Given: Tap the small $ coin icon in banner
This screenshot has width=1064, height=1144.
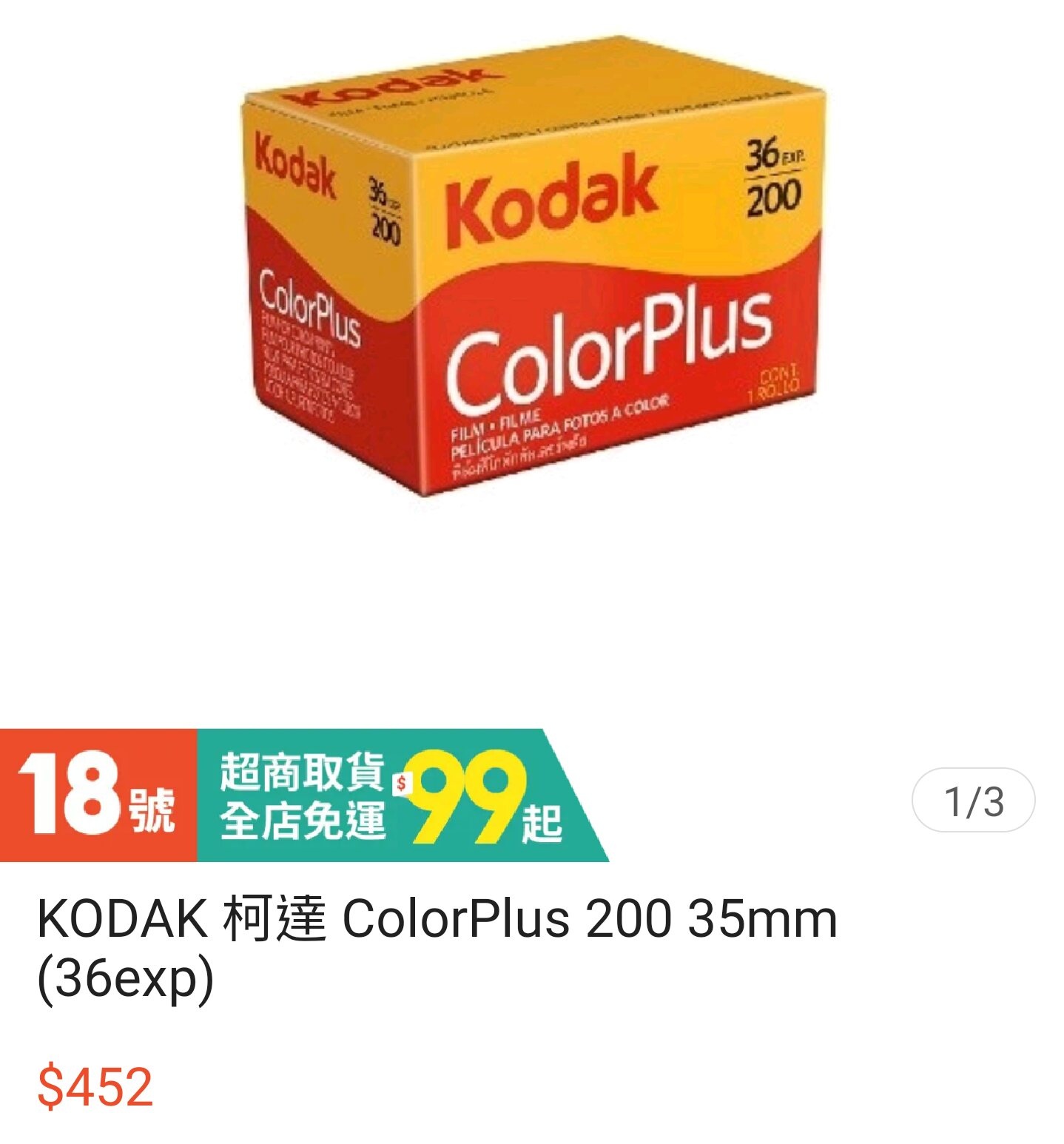Looking at the screenshot, I should click(x=402, y=783).
